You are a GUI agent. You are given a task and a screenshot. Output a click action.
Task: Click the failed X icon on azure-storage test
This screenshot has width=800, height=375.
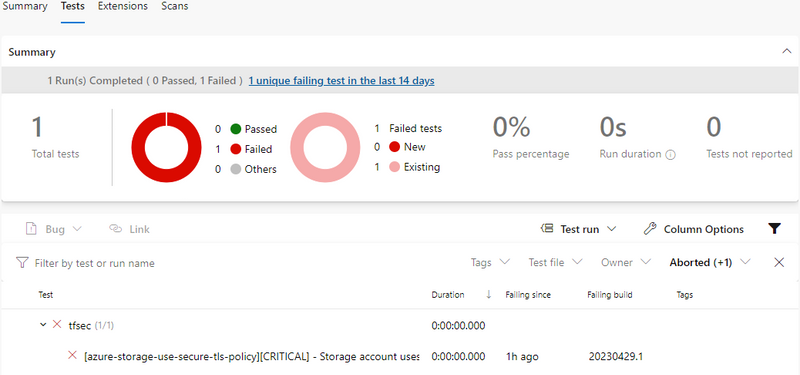click(72, 355)
